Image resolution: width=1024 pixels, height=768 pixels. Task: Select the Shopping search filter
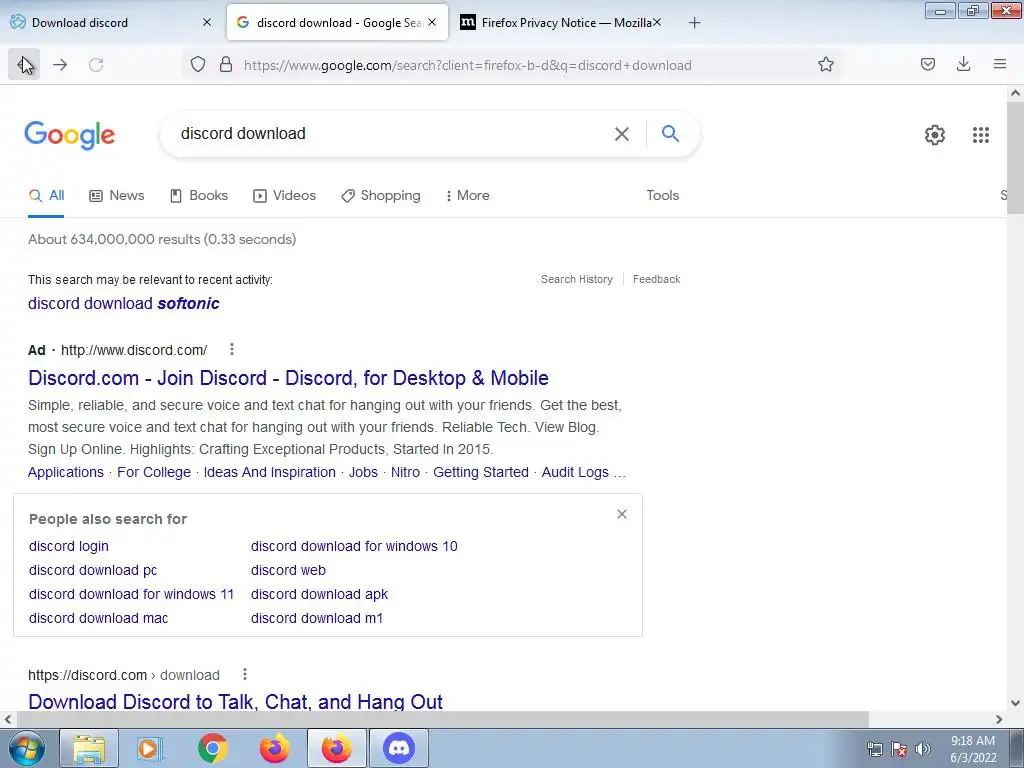381,195
